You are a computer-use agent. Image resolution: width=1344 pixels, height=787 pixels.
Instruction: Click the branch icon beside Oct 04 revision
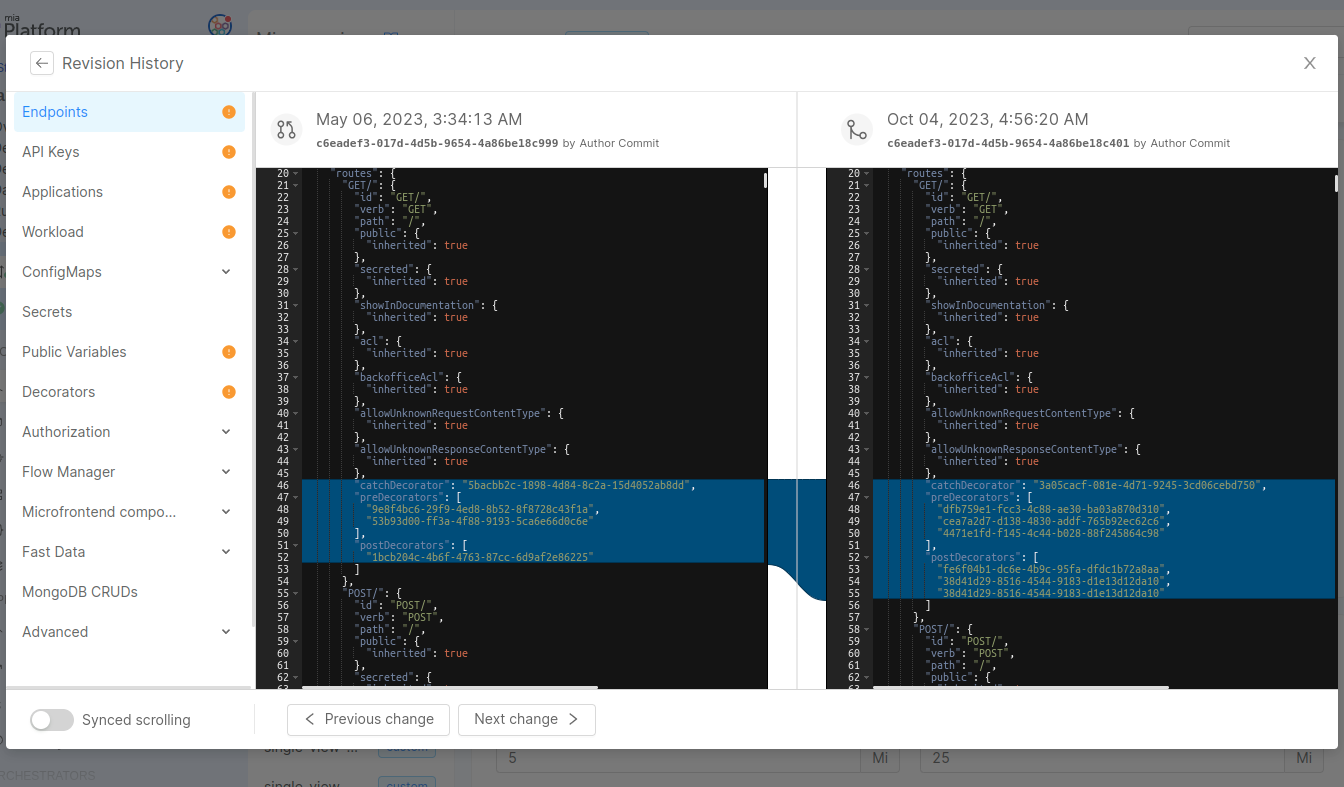pyautogui.click(x=857, y=129)
